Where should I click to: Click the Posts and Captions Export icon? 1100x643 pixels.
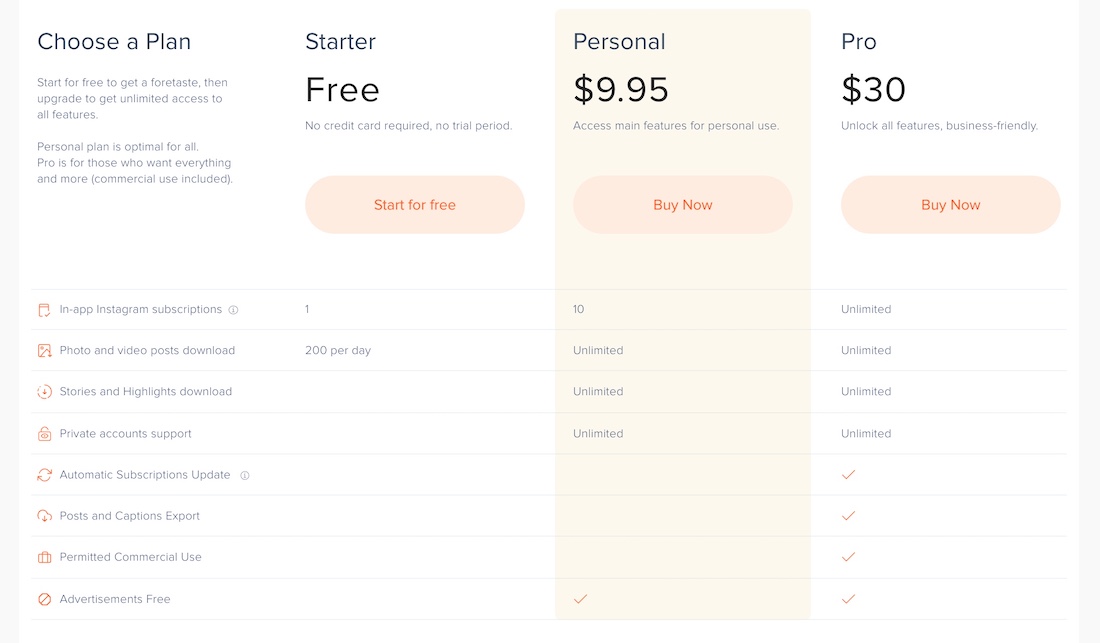point(44,516)
